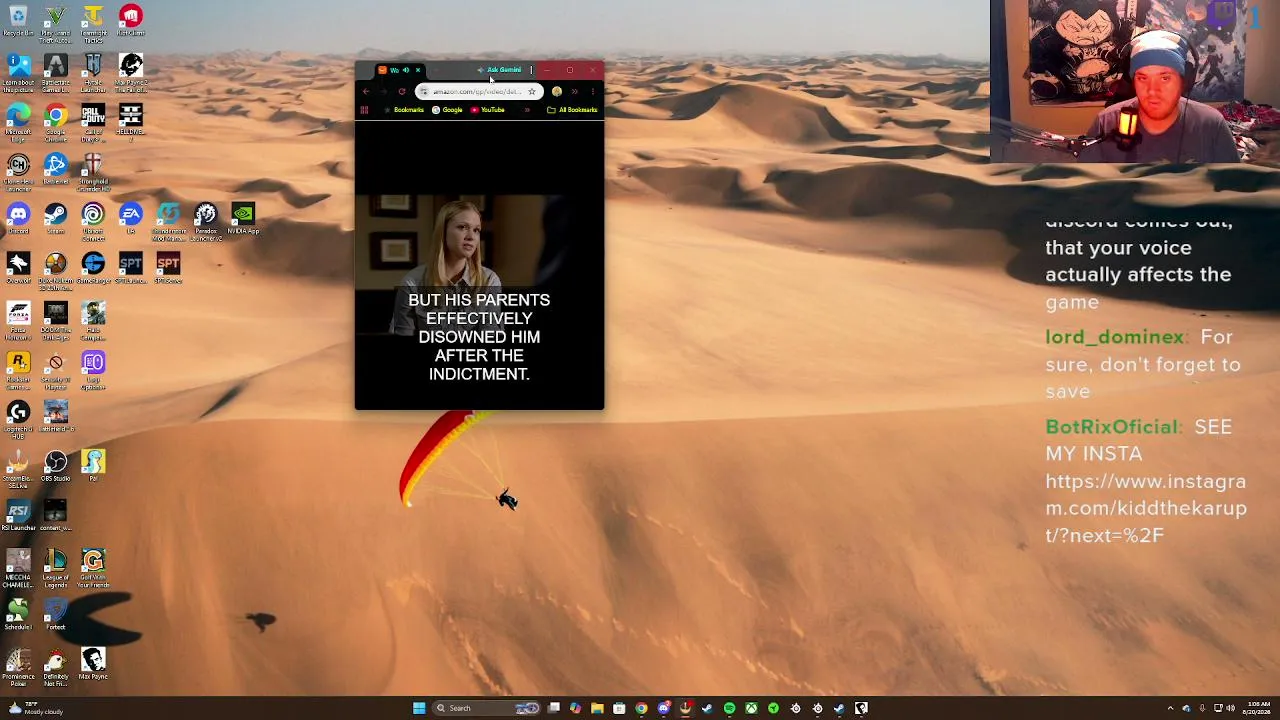Open the Ubisoft Connect shortcut

[x=93, y=221]
